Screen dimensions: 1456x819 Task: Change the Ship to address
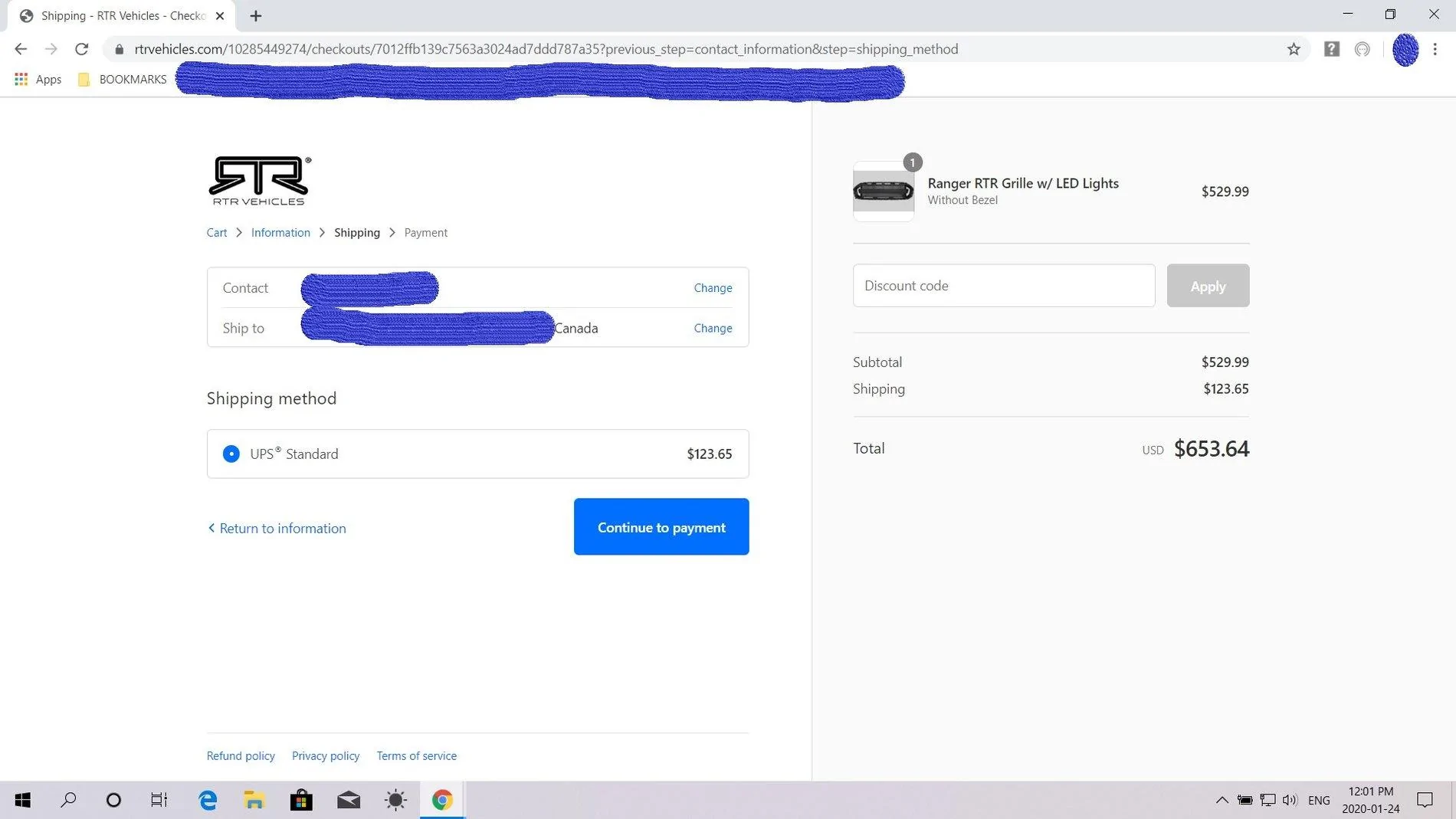tap(713, 328)
